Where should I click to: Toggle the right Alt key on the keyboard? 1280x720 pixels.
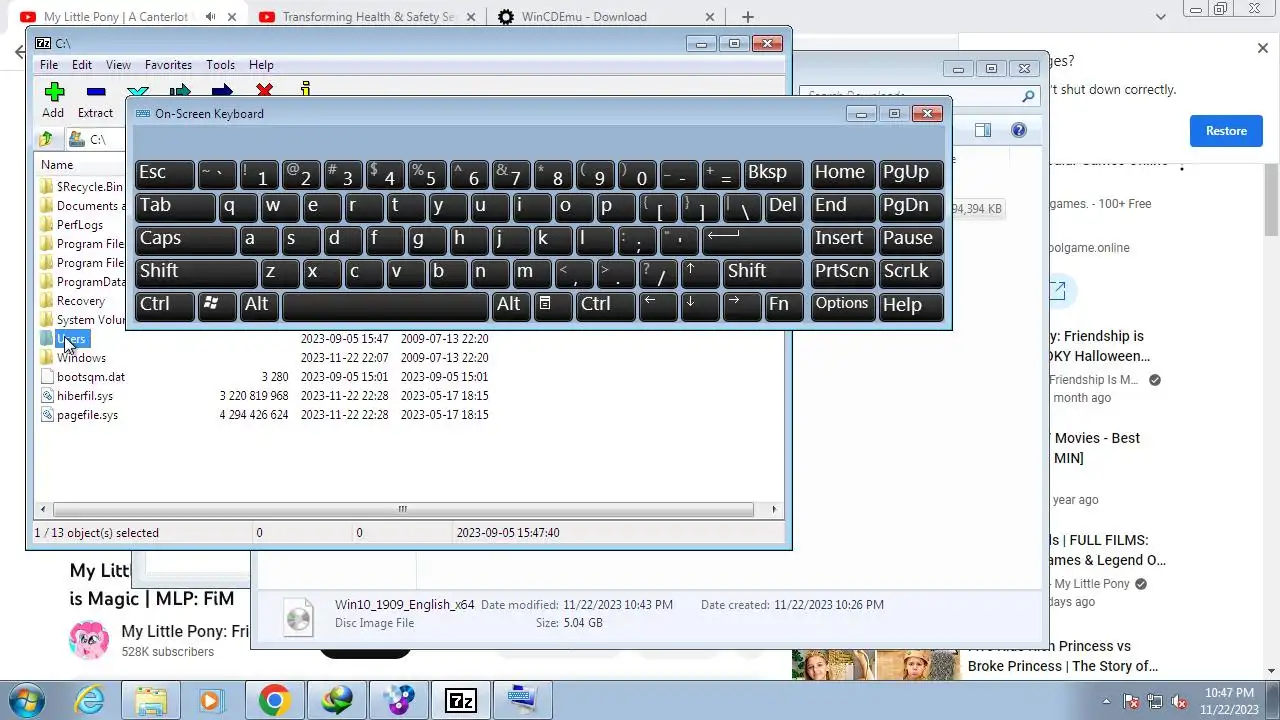(x=510, y=306)
